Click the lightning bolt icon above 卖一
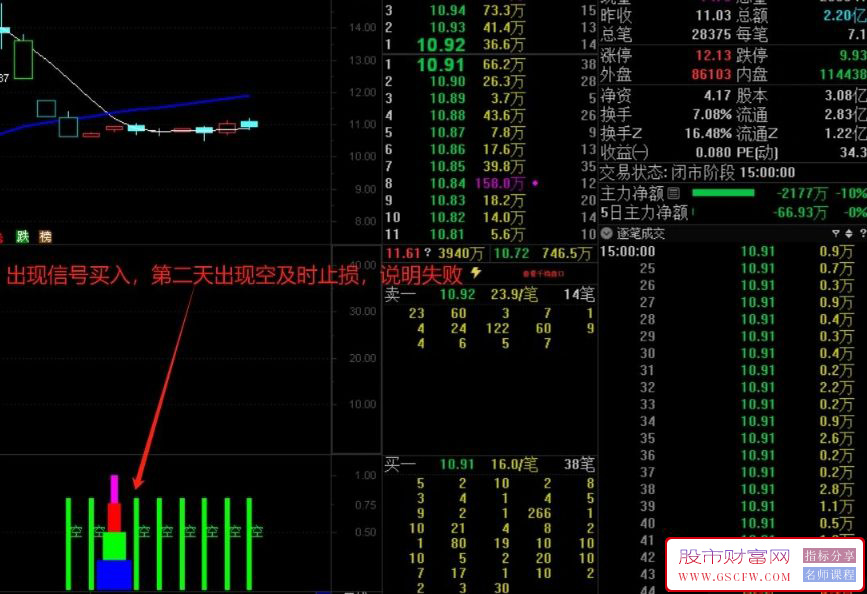 (x=476, y=272)
